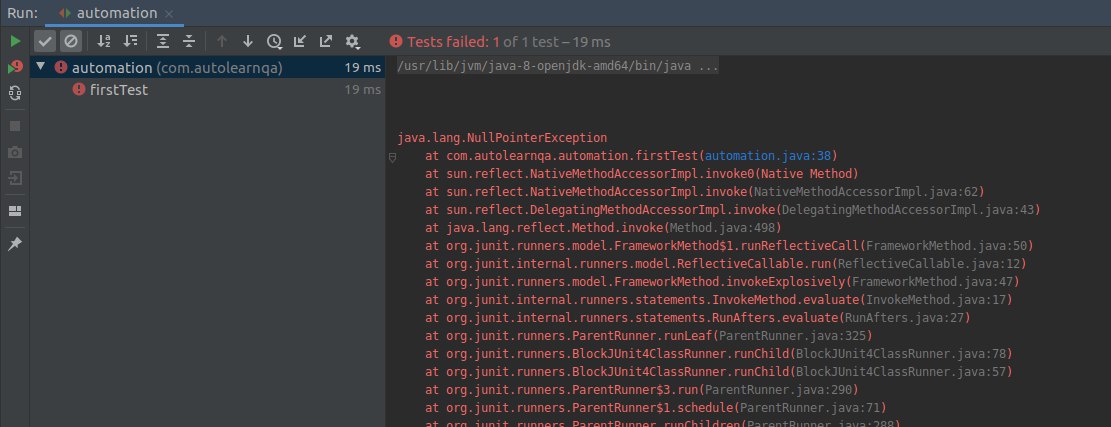The image size is (1111, 427).
Task: Go to next failed test arrow
Action: tap(248, 41)
